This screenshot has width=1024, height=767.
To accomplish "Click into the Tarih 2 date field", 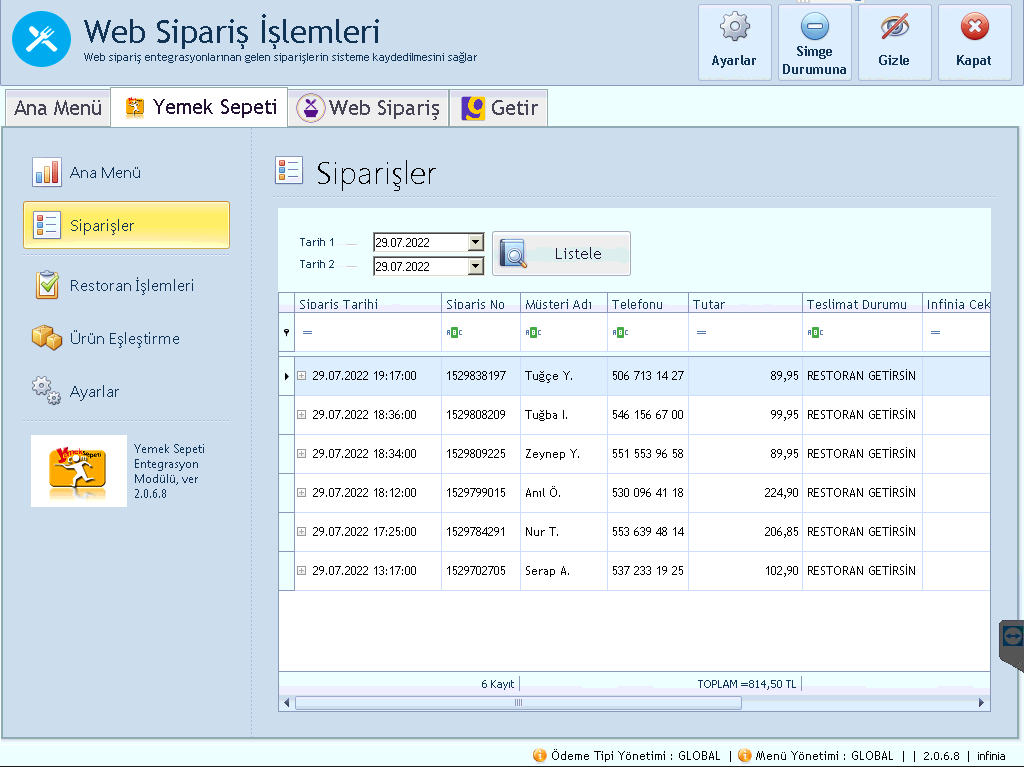I will click(421, 266).
